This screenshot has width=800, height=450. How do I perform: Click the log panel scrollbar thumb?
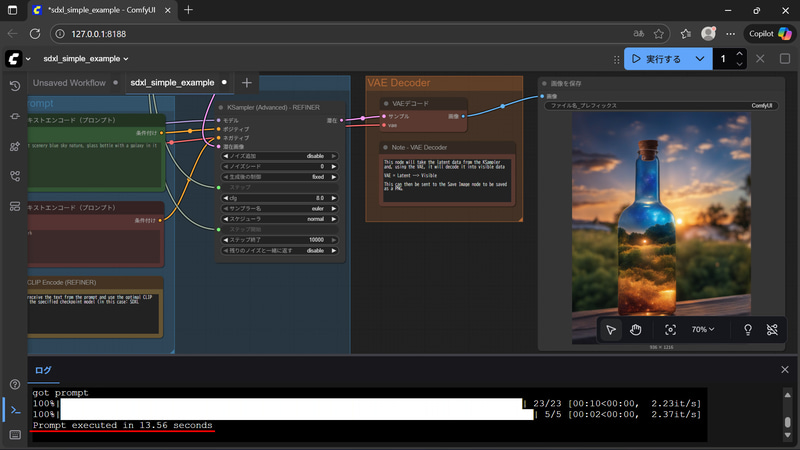click(787, 422)
